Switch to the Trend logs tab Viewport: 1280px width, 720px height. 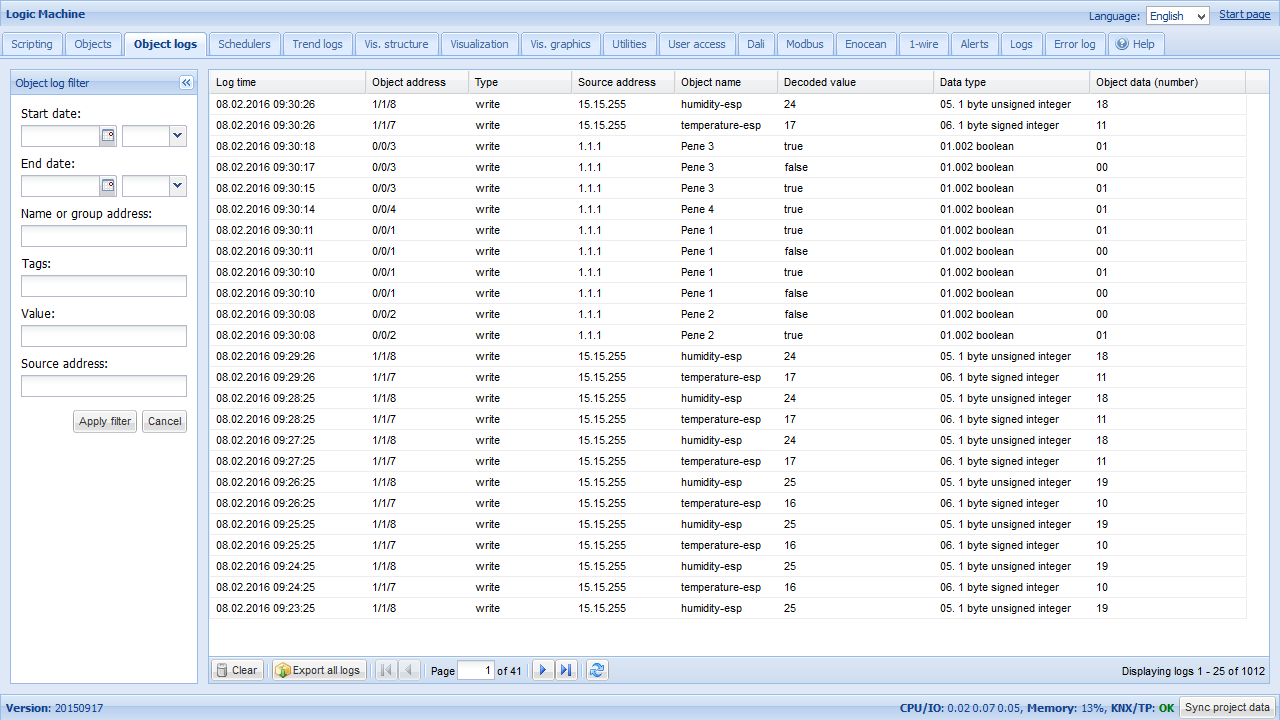[317, 44]
